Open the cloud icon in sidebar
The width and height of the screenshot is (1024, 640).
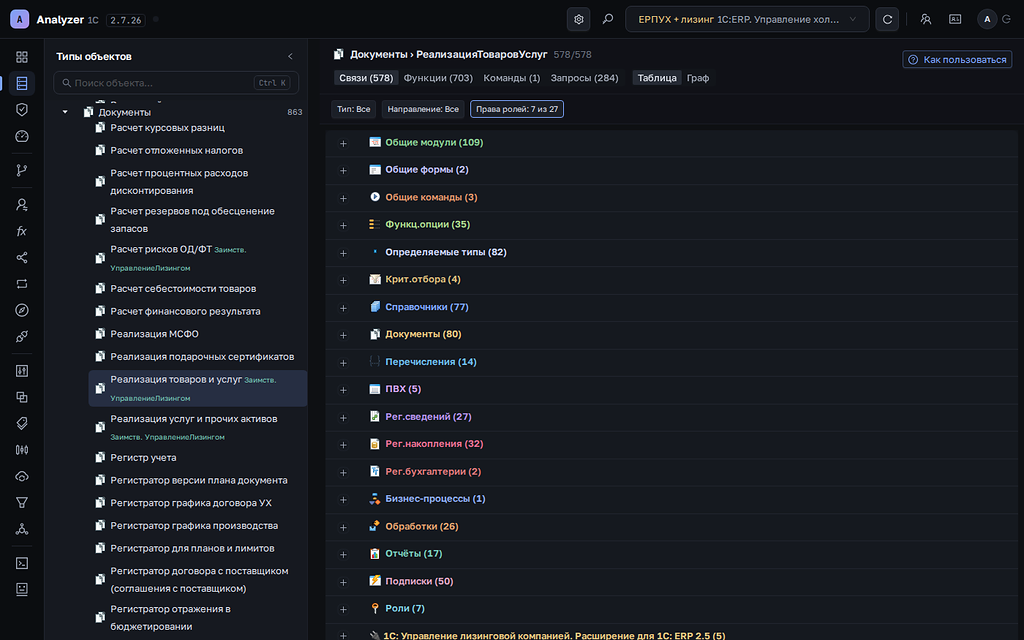(22, 476)
